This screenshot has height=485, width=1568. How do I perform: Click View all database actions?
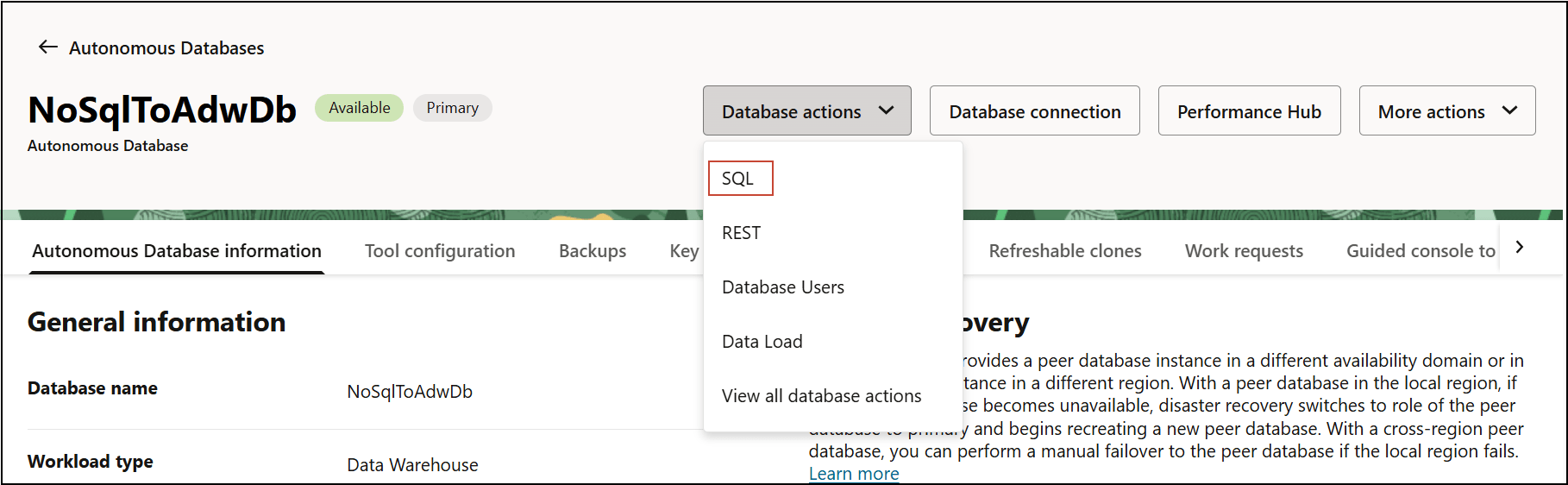[x=821, y=396]
